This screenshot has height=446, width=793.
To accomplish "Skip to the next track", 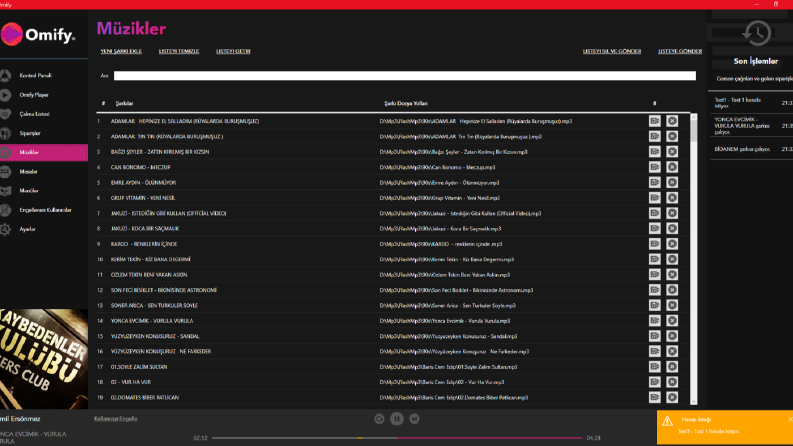I will 414,419.
